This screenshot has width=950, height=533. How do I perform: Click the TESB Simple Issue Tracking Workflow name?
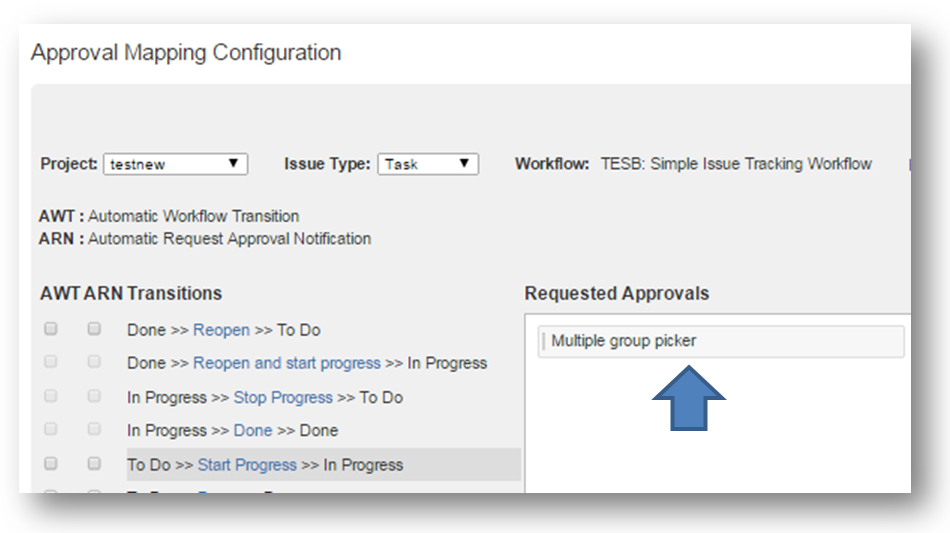click(x=736, y=164)
